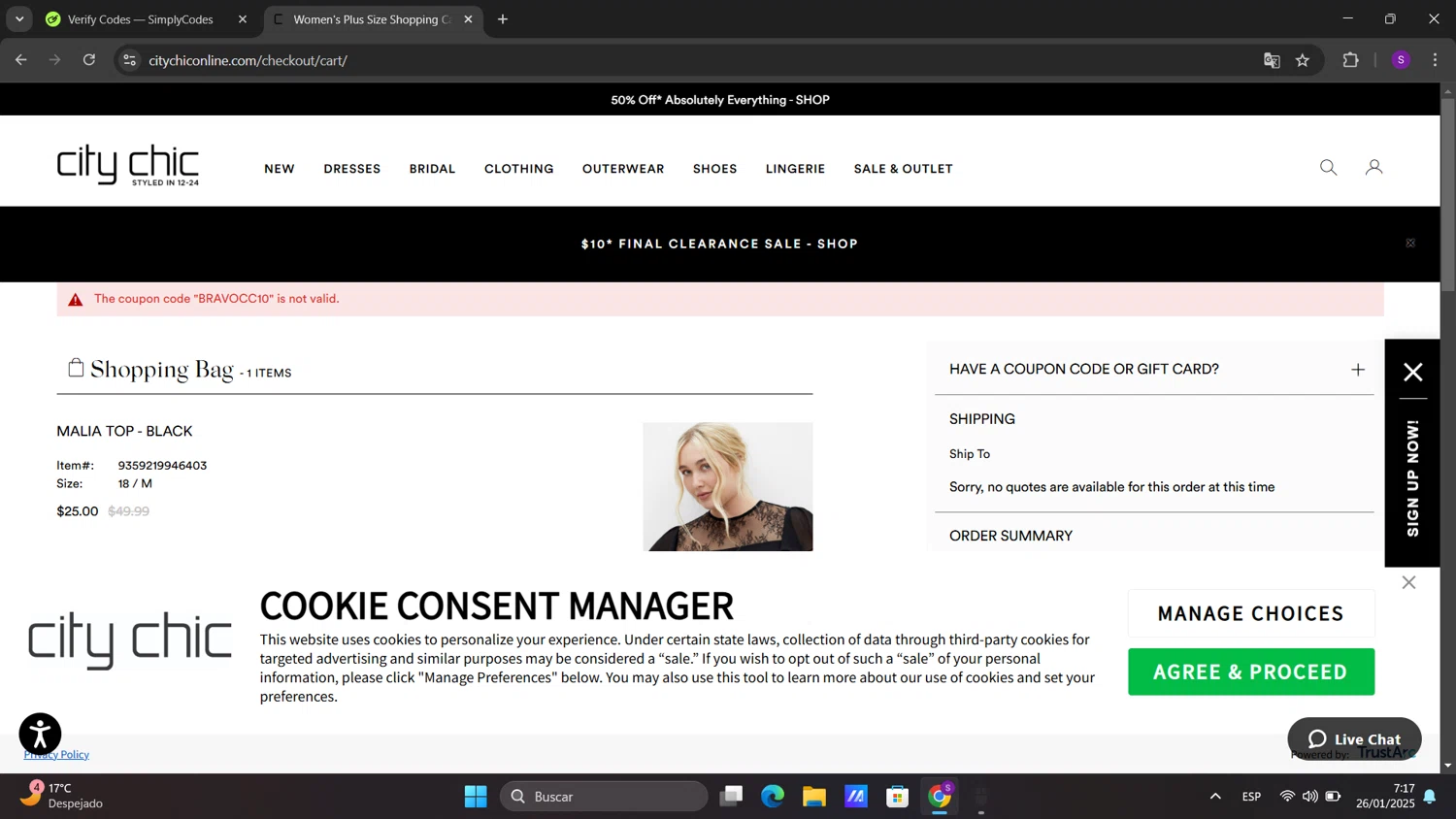Open the DRESSES menu
This screenshot has height=819, width=1456.
click(352, 169)
